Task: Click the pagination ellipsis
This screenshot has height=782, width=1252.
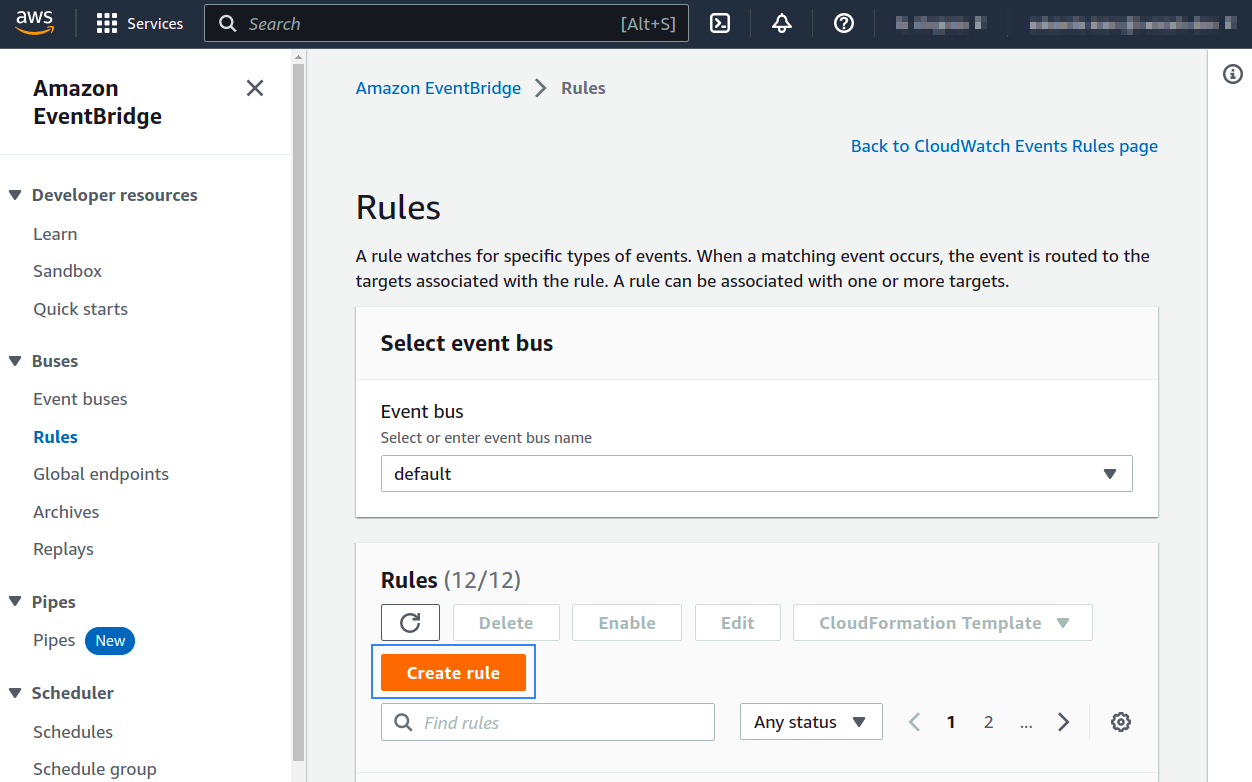Action: [1026, 722]
